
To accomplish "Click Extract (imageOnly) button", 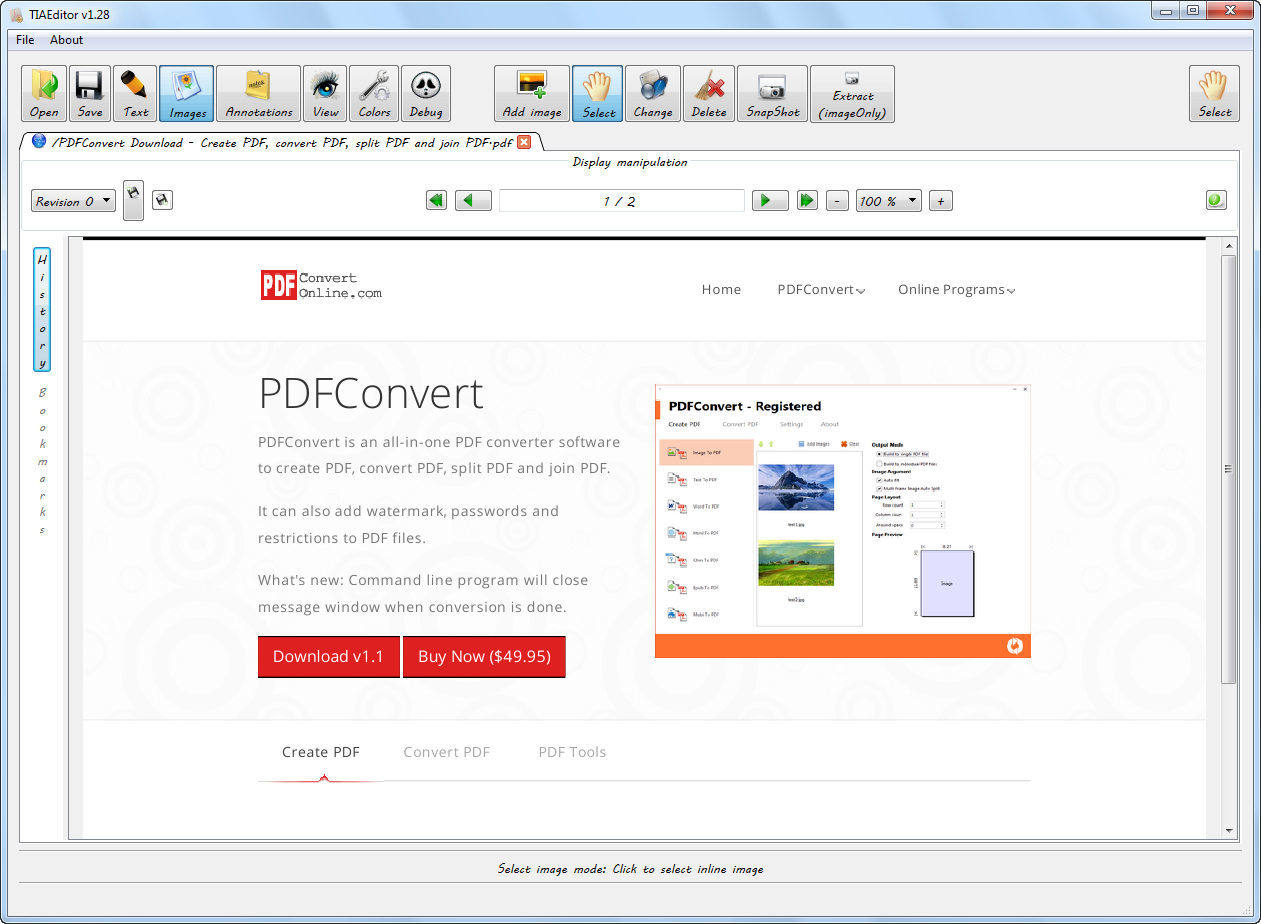I will [x=853, y=94].
